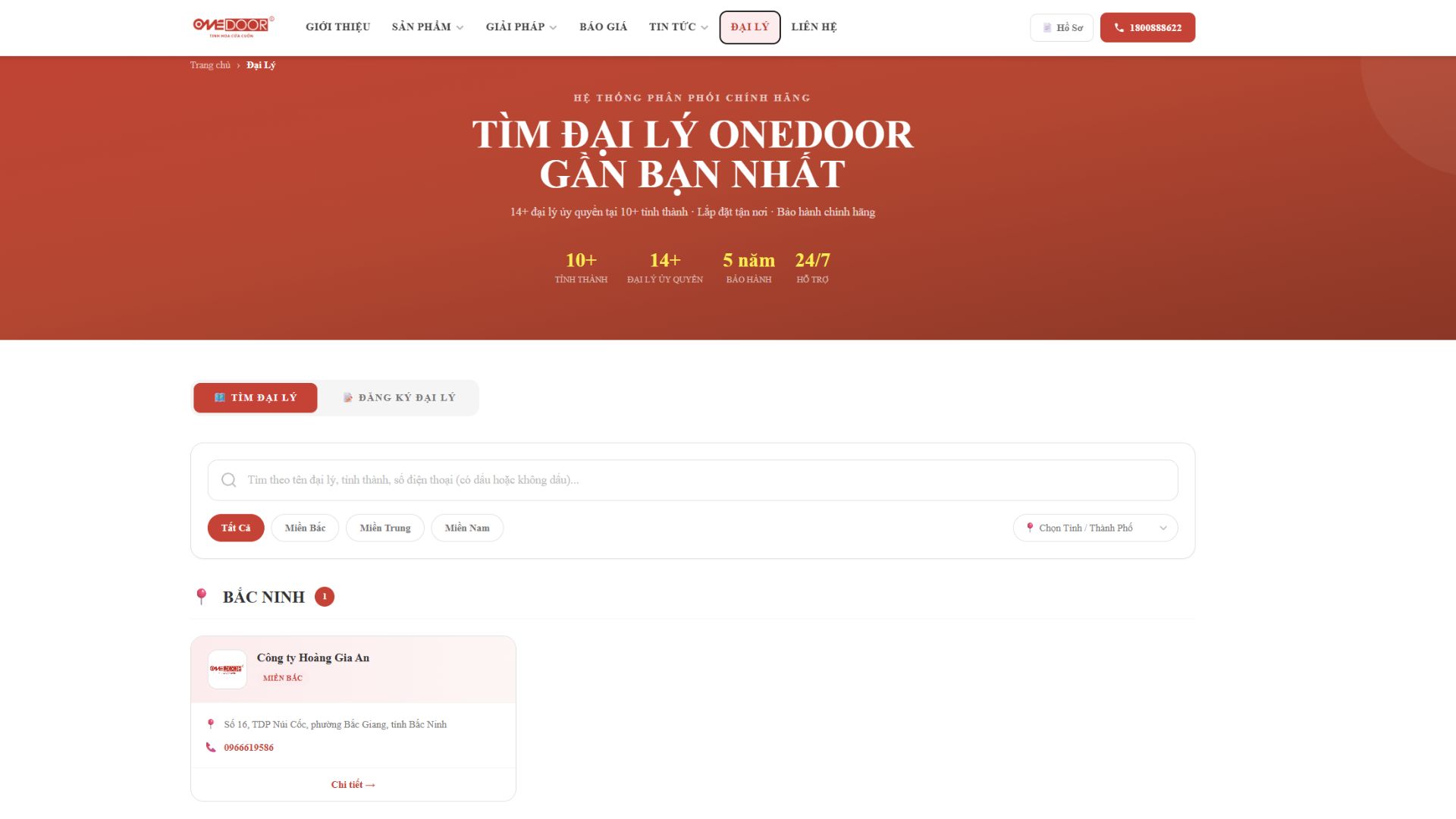
Task: Select the ĐẠI LÝ menu item
Action: click(749, 27)
